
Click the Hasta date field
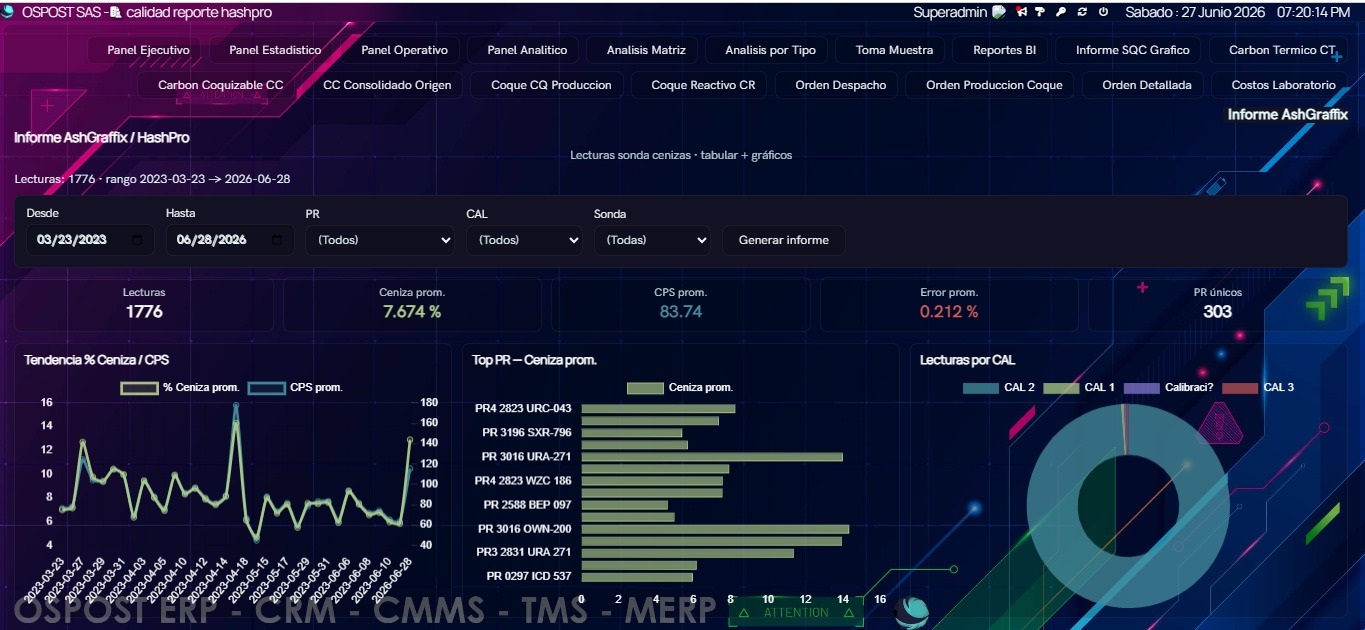[230, 240]
